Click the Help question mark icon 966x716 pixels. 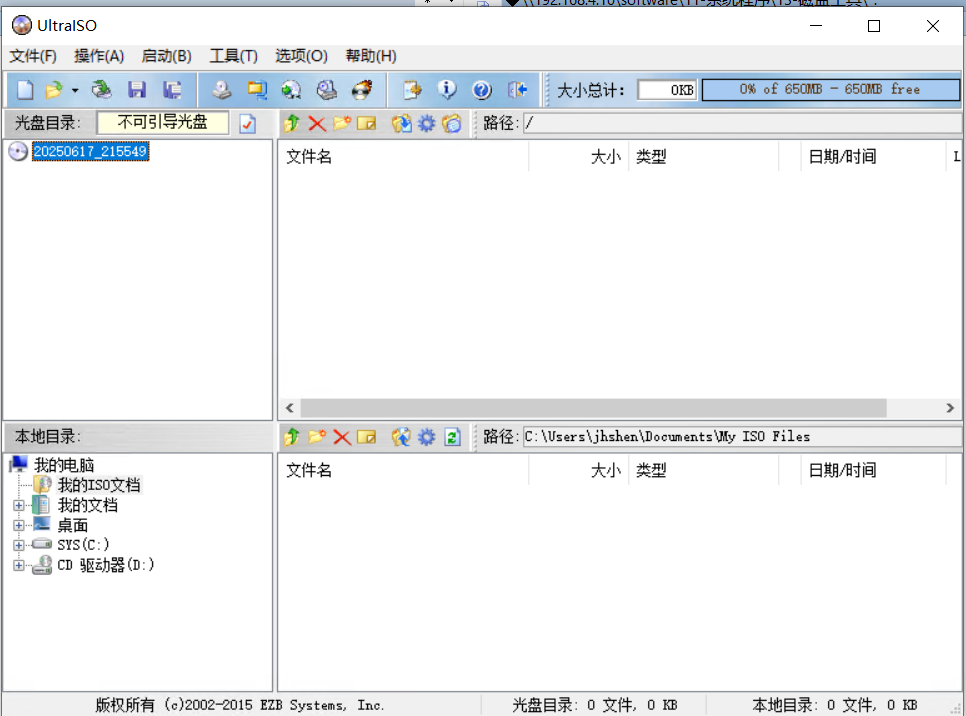[482, 90]
